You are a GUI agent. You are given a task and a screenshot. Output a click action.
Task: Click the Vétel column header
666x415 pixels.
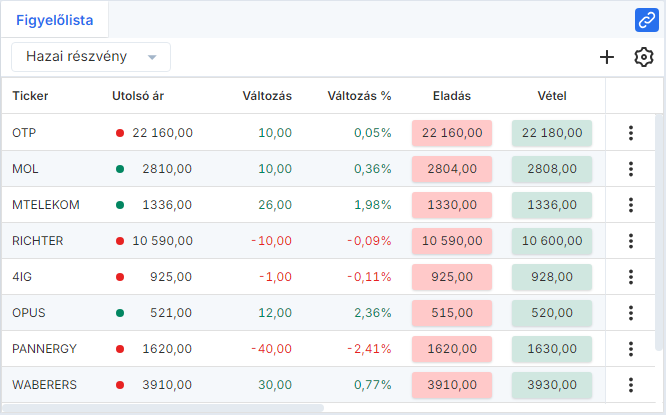click(552, 96)
